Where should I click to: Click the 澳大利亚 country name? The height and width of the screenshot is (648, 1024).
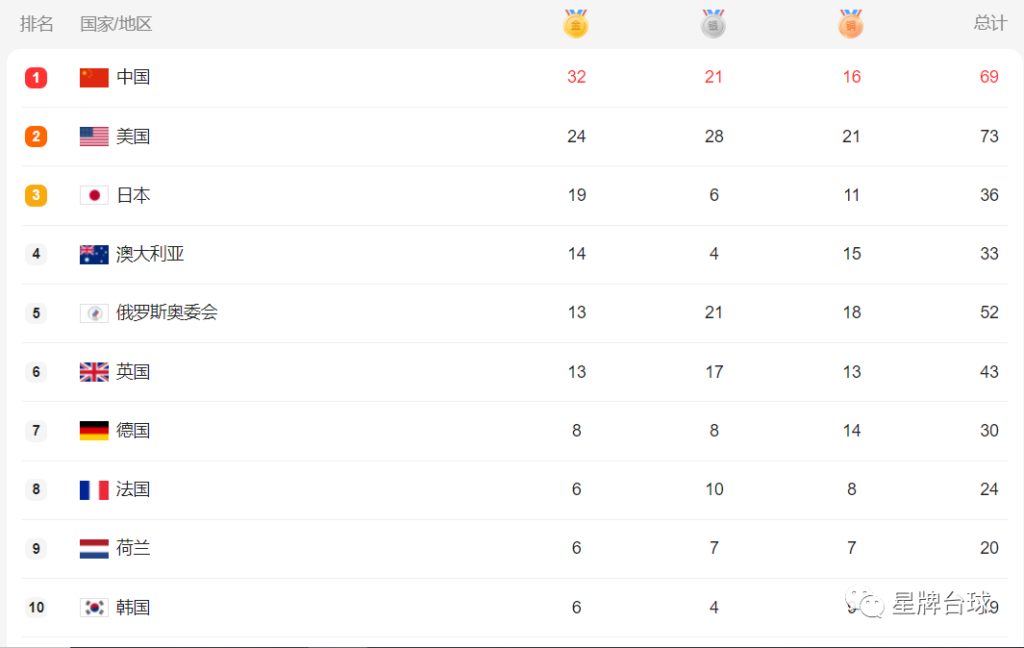pyautogui.click(x=150, y=253)
